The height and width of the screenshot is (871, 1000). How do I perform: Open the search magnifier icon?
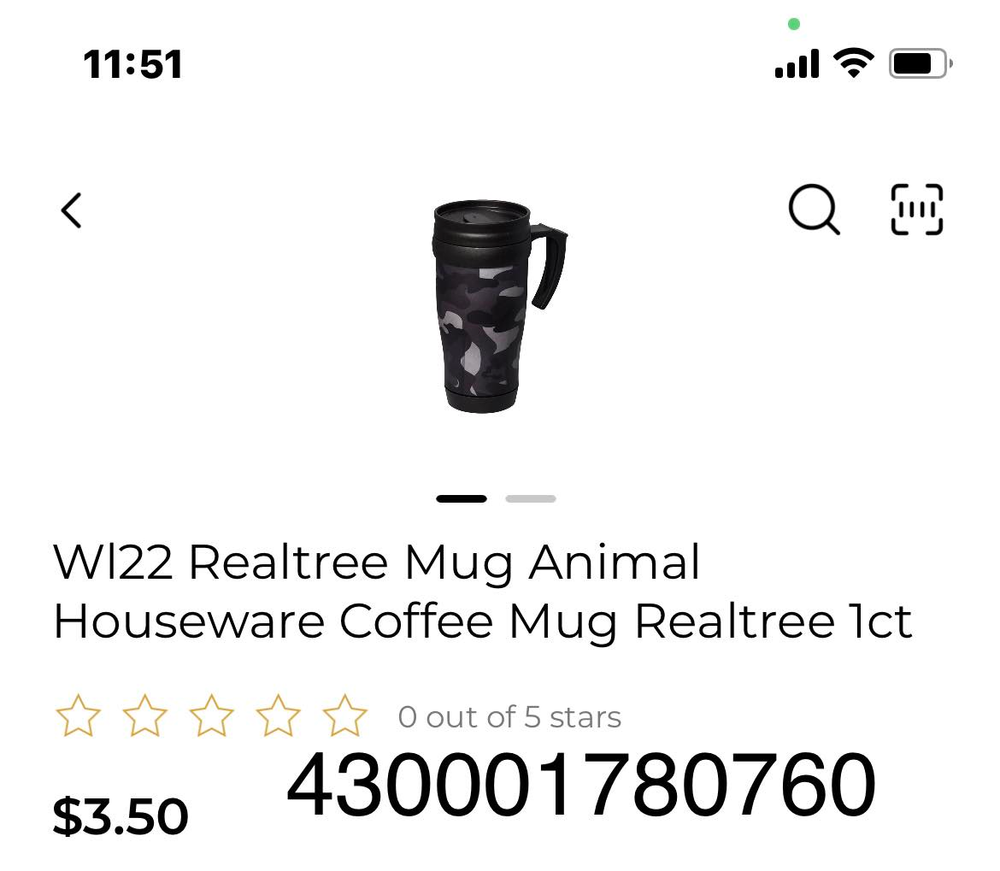[814, 210]
